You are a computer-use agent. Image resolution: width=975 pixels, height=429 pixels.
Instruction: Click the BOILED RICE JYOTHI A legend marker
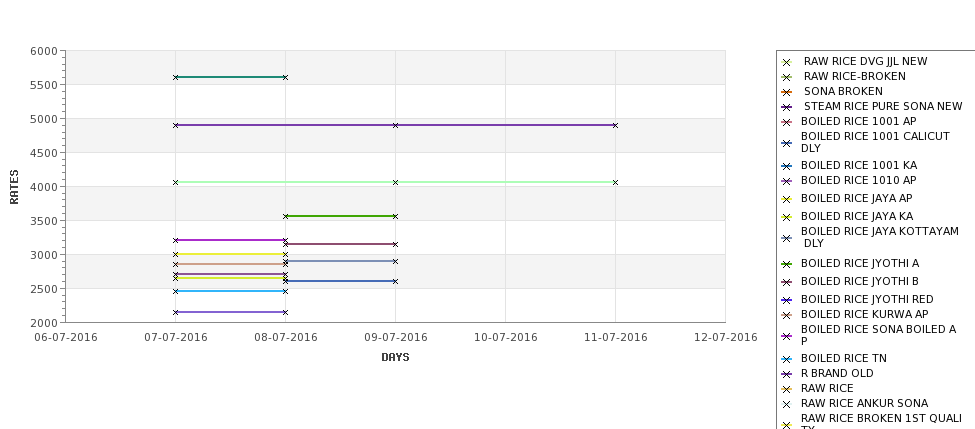786,264
